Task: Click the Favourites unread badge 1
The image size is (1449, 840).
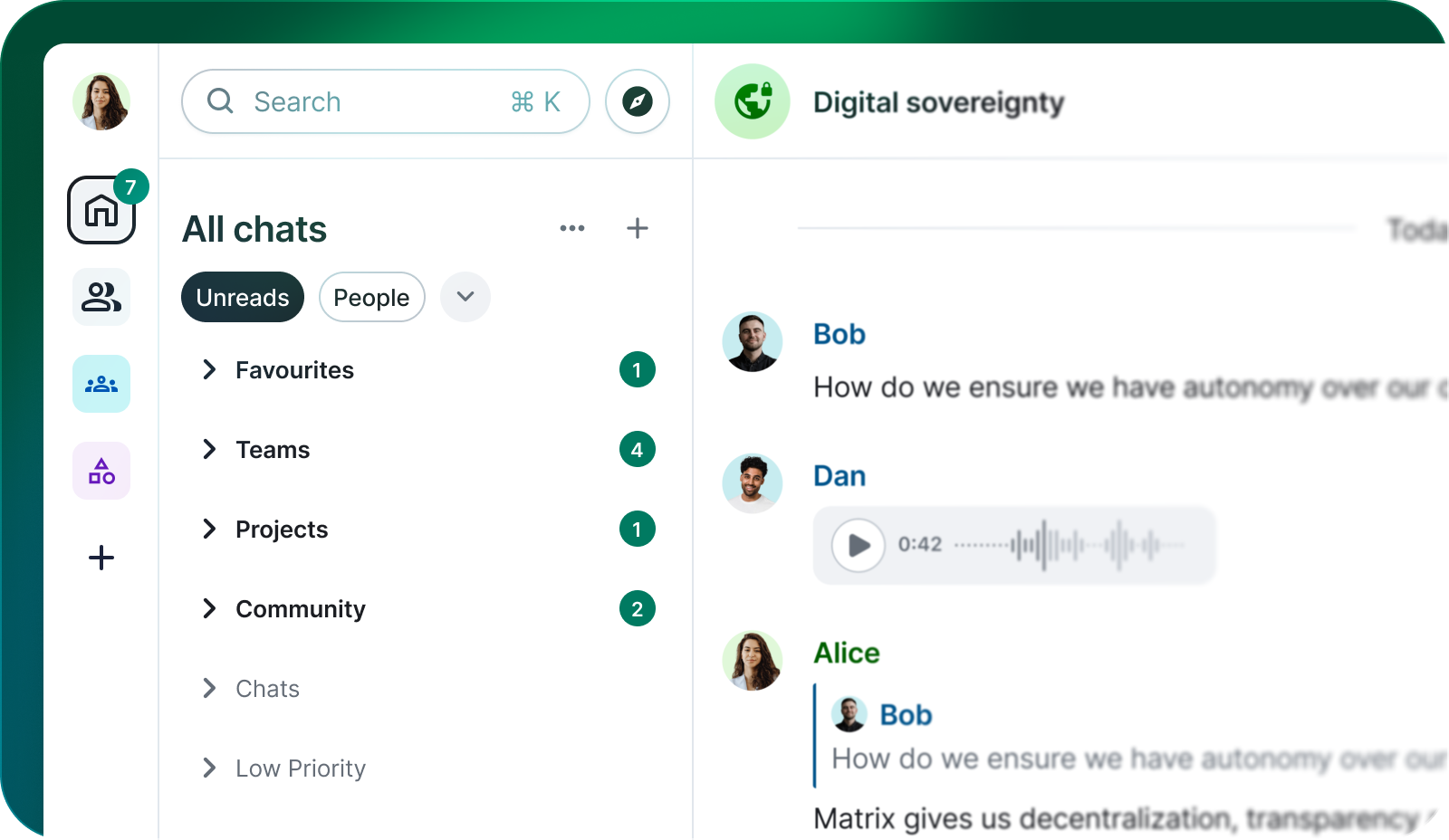Action: pyautogui.click(x=638, y=369)
